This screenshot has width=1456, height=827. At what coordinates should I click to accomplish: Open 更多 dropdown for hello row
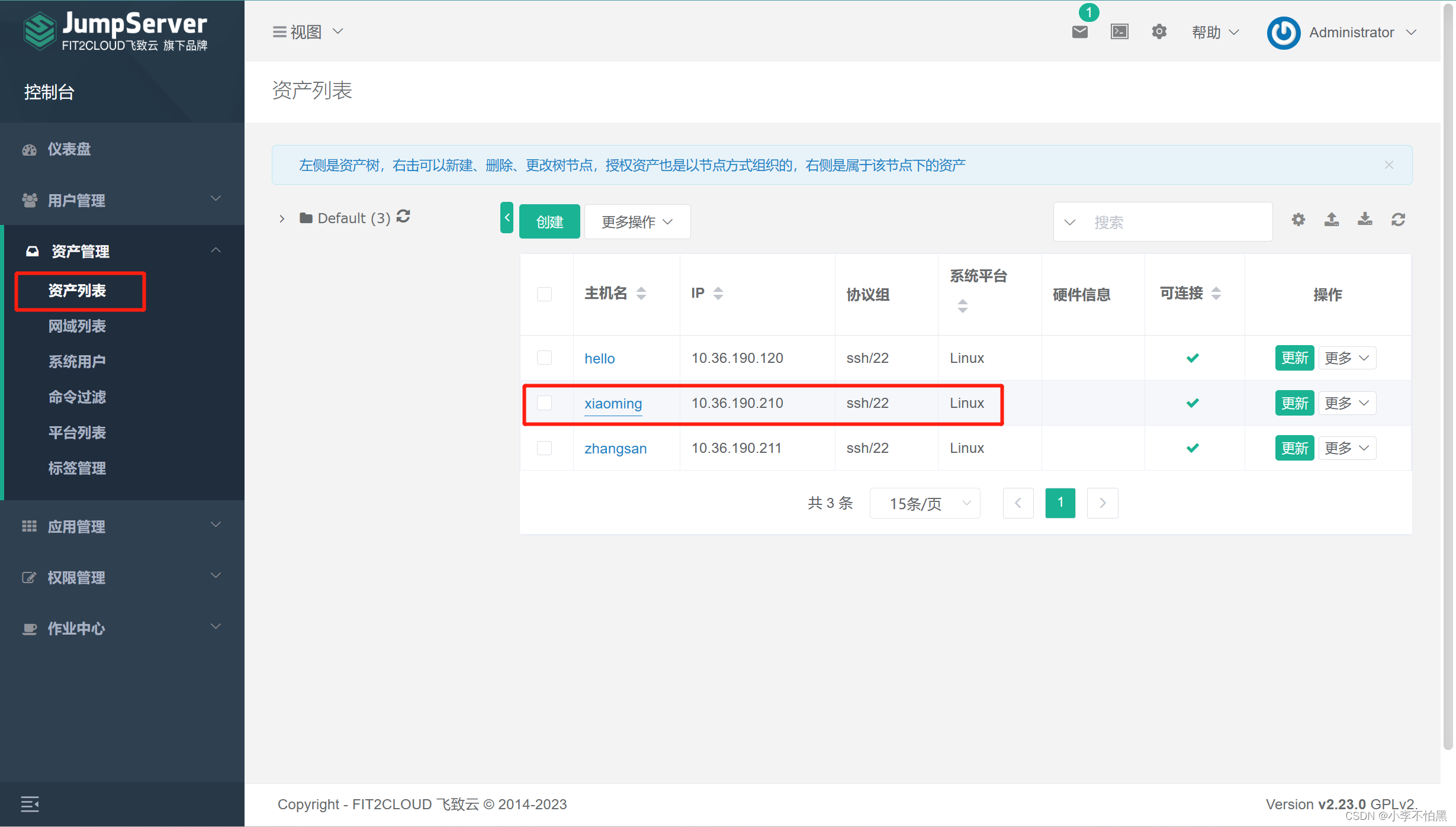1347,358
